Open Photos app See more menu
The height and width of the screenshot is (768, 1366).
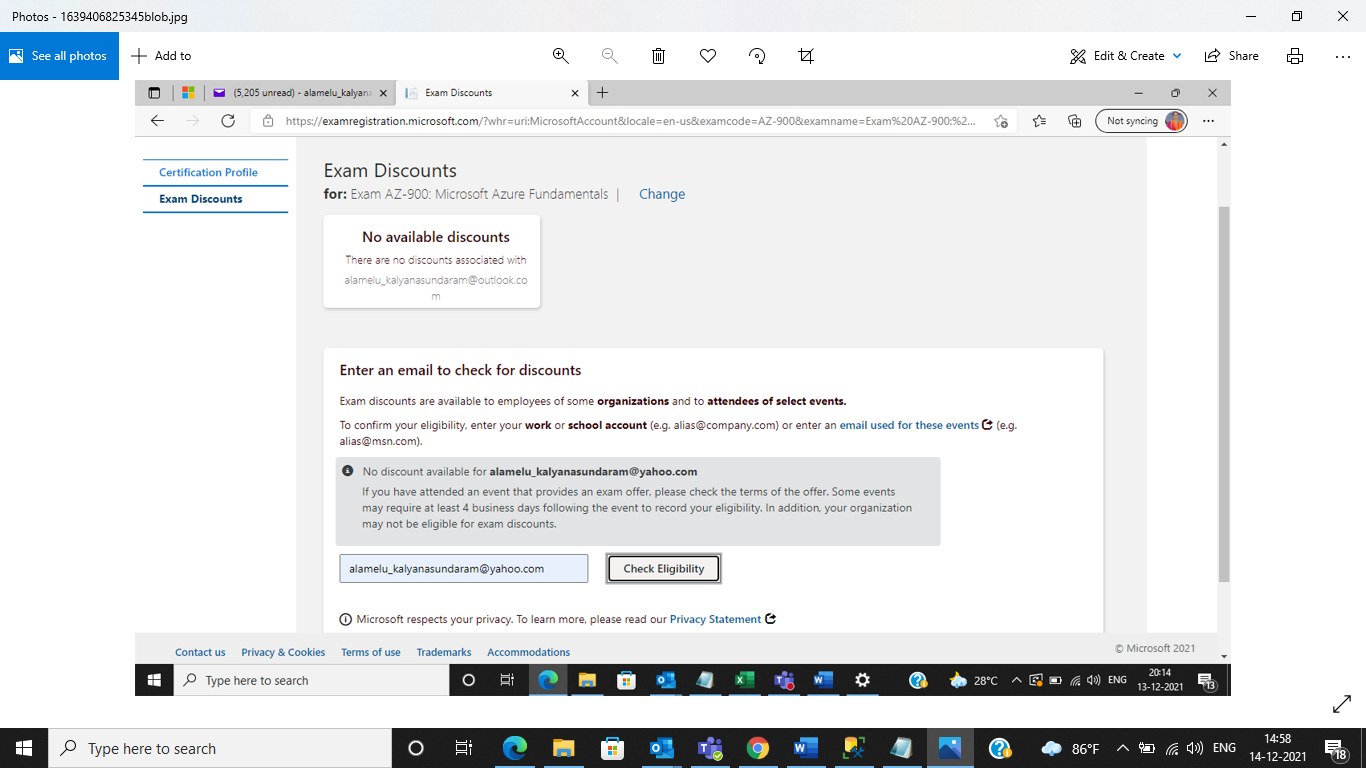click(1343, 56)
